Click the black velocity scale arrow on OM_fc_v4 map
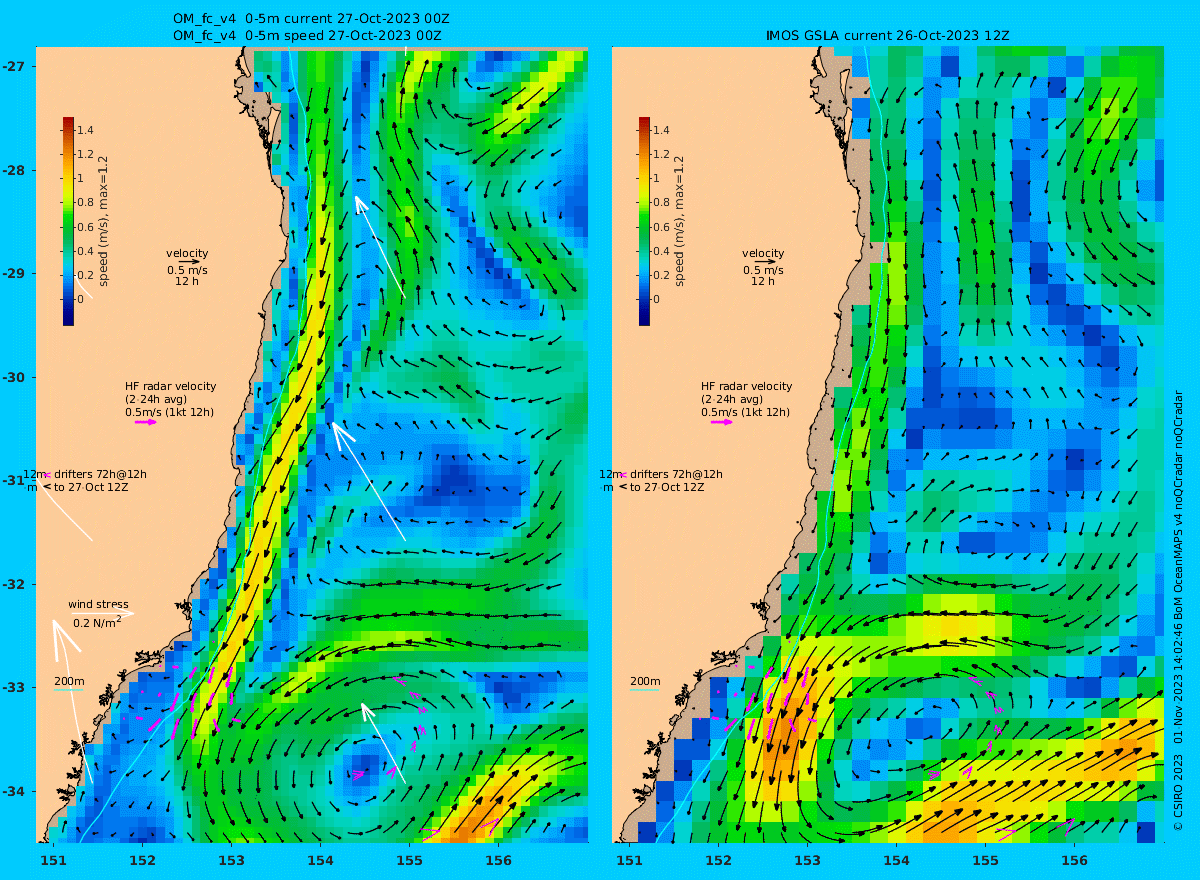This screenshot has height=880, width=1200. pos(187,262)
